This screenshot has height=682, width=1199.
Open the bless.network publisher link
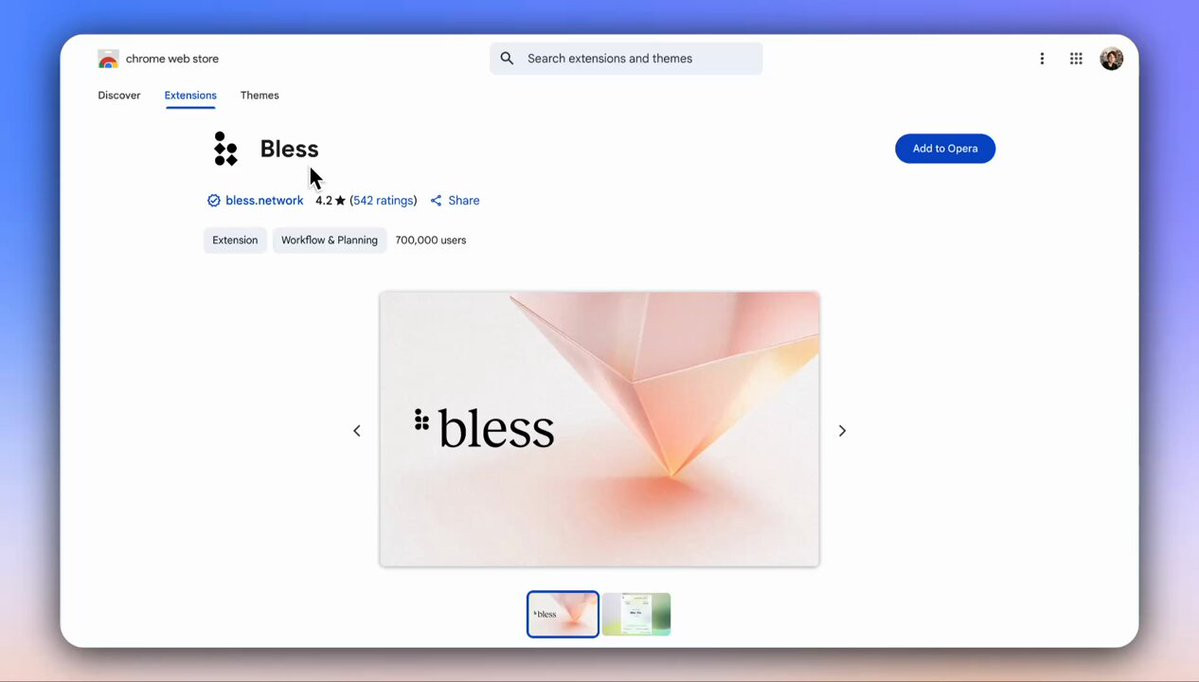tap(265, 200)
